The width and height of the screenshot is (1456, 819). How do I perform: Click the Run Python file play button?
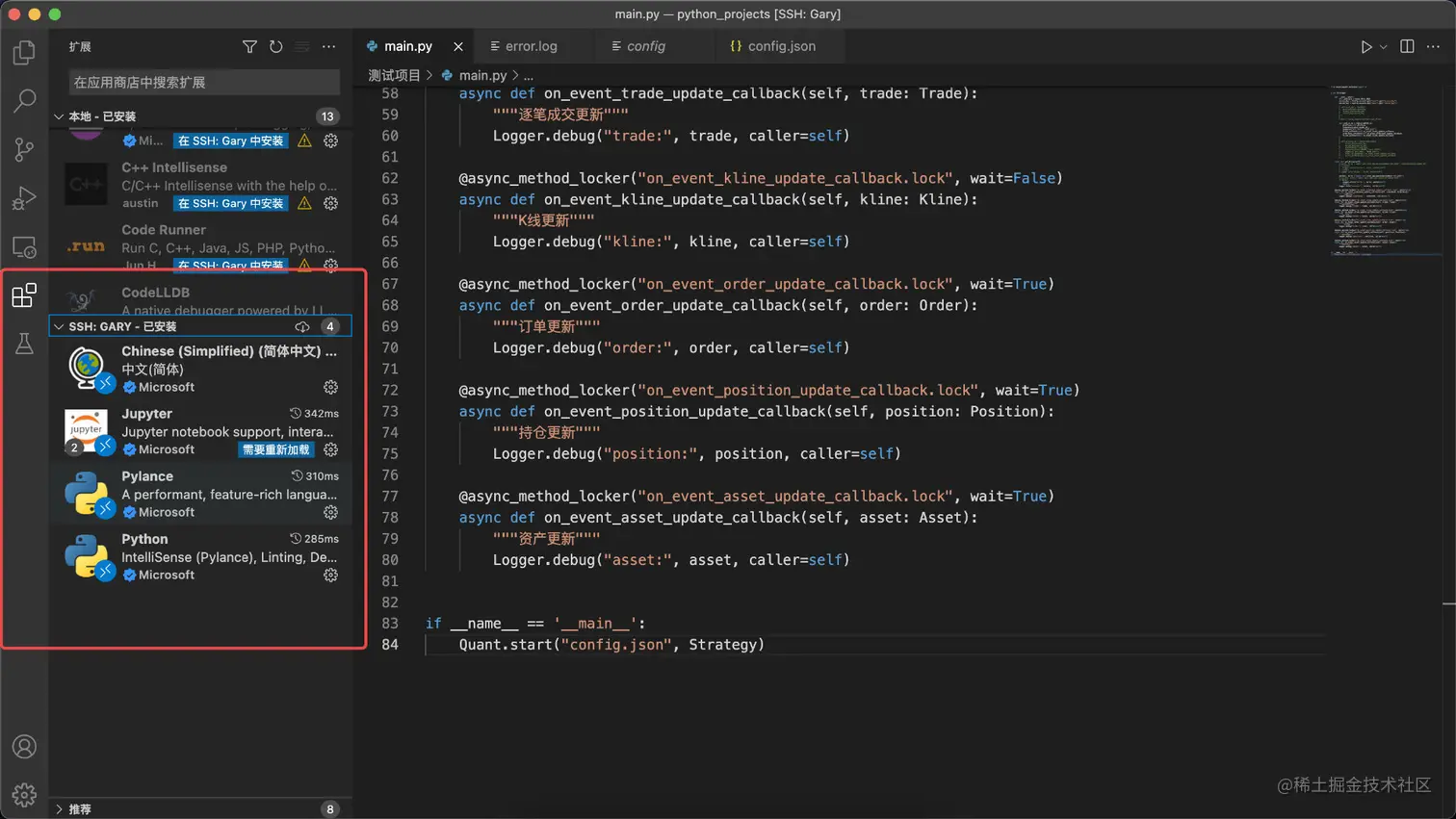[1365, 46]
